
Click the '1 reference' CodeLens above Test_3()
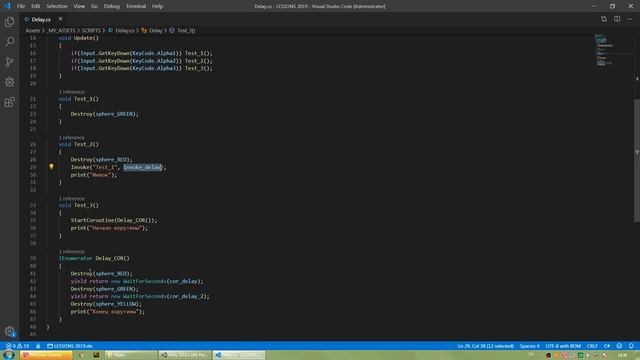[71, 198]
